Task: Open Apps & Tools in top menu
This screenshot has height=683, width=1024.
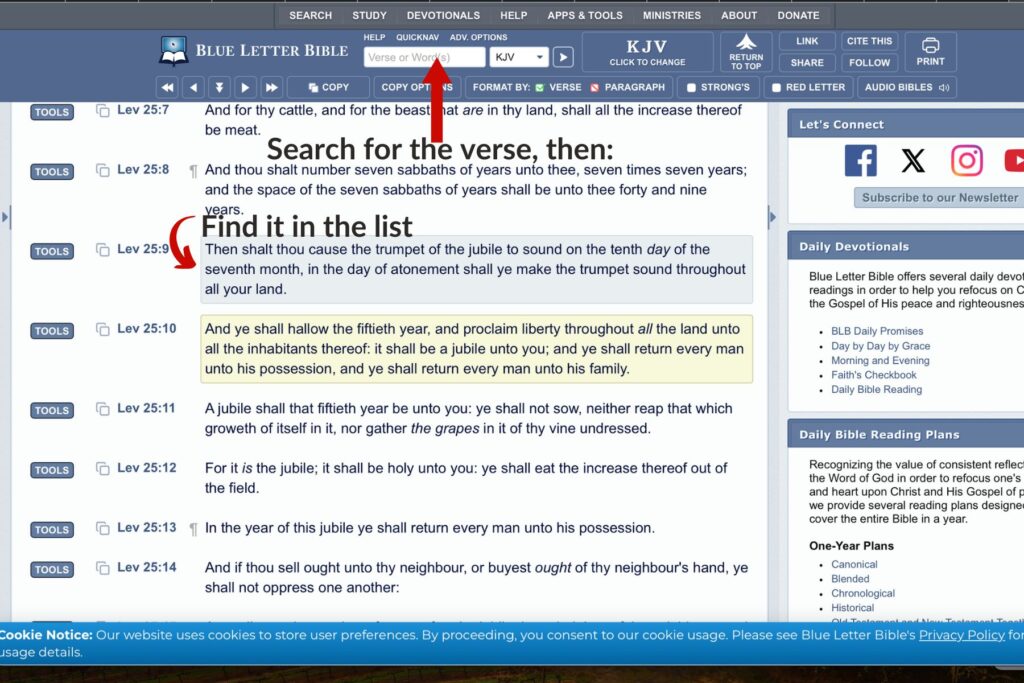Action: coord(584,15)
